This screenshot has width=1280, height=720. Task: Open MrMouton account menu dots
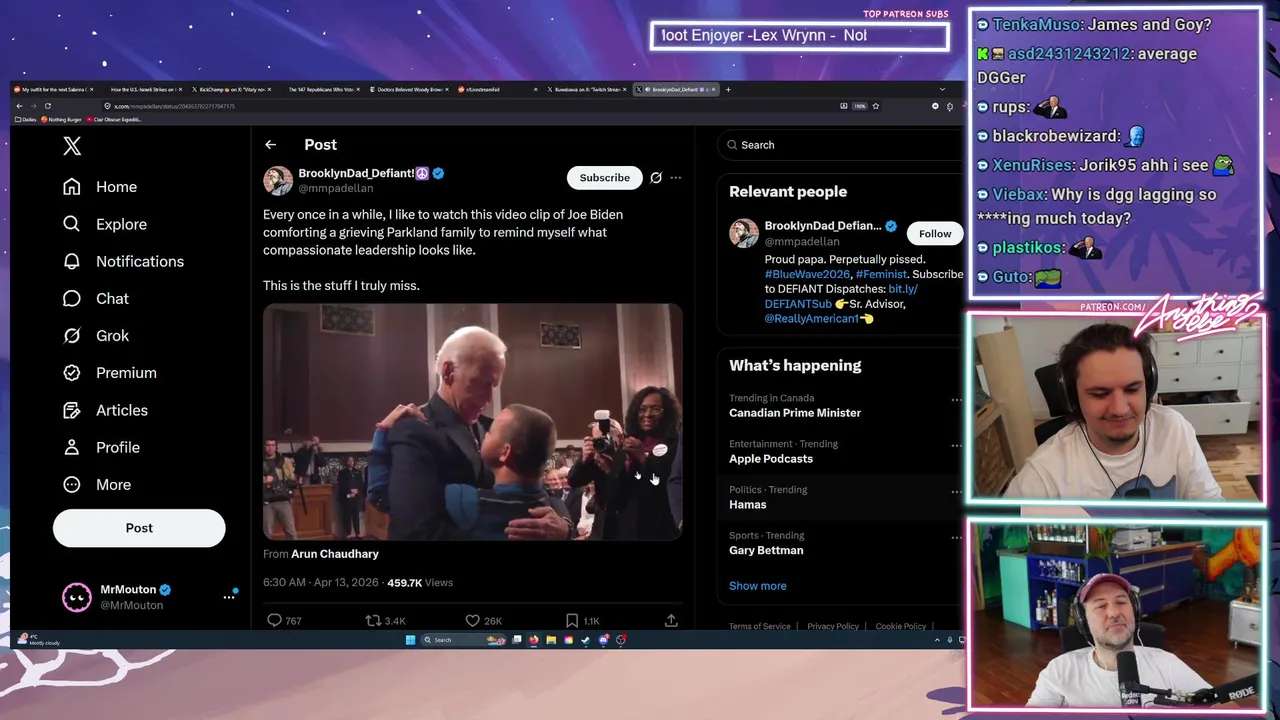[229, 597]
